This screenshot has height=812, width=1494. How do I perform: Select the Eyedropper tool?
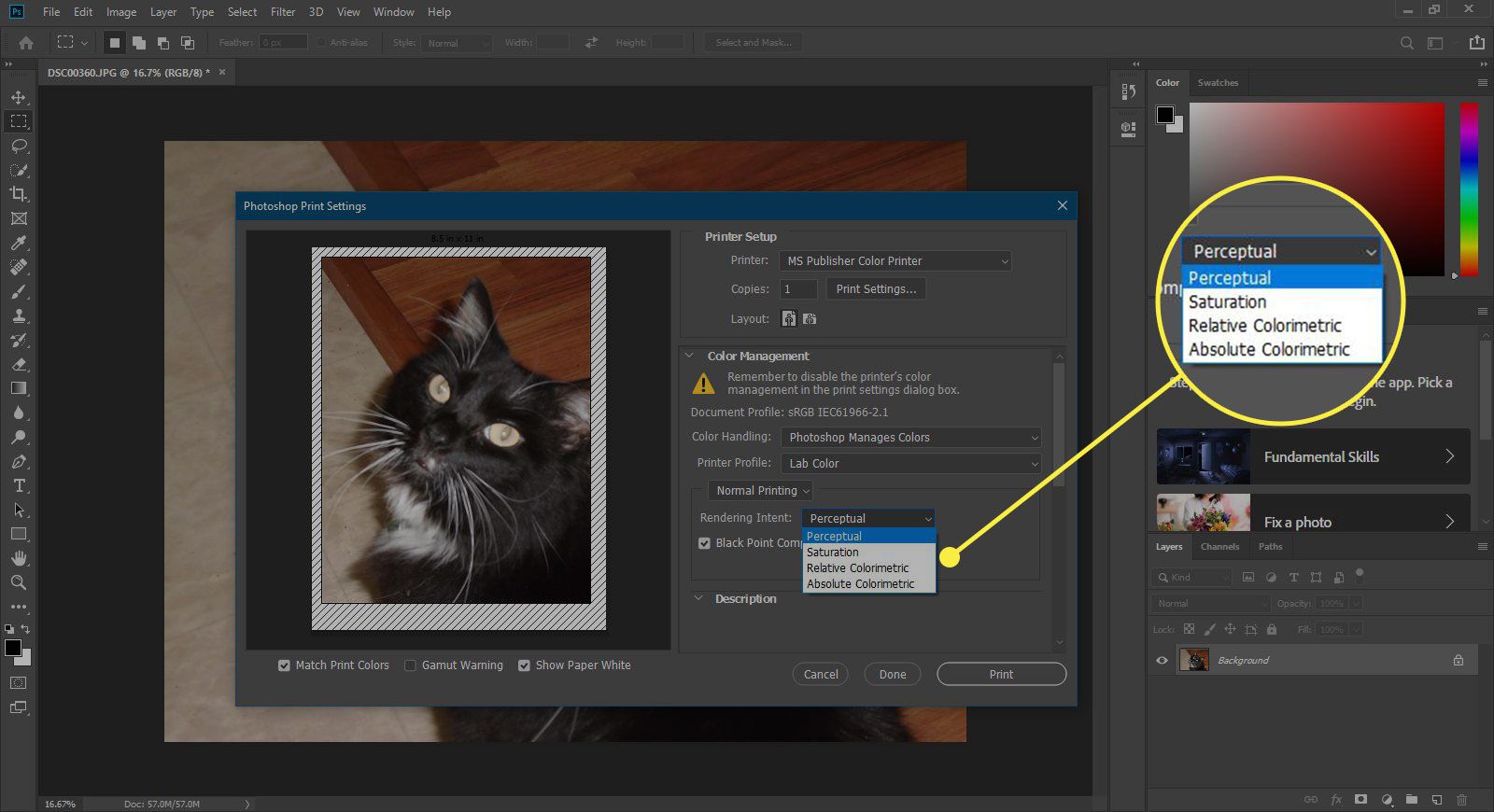[19, 243]
